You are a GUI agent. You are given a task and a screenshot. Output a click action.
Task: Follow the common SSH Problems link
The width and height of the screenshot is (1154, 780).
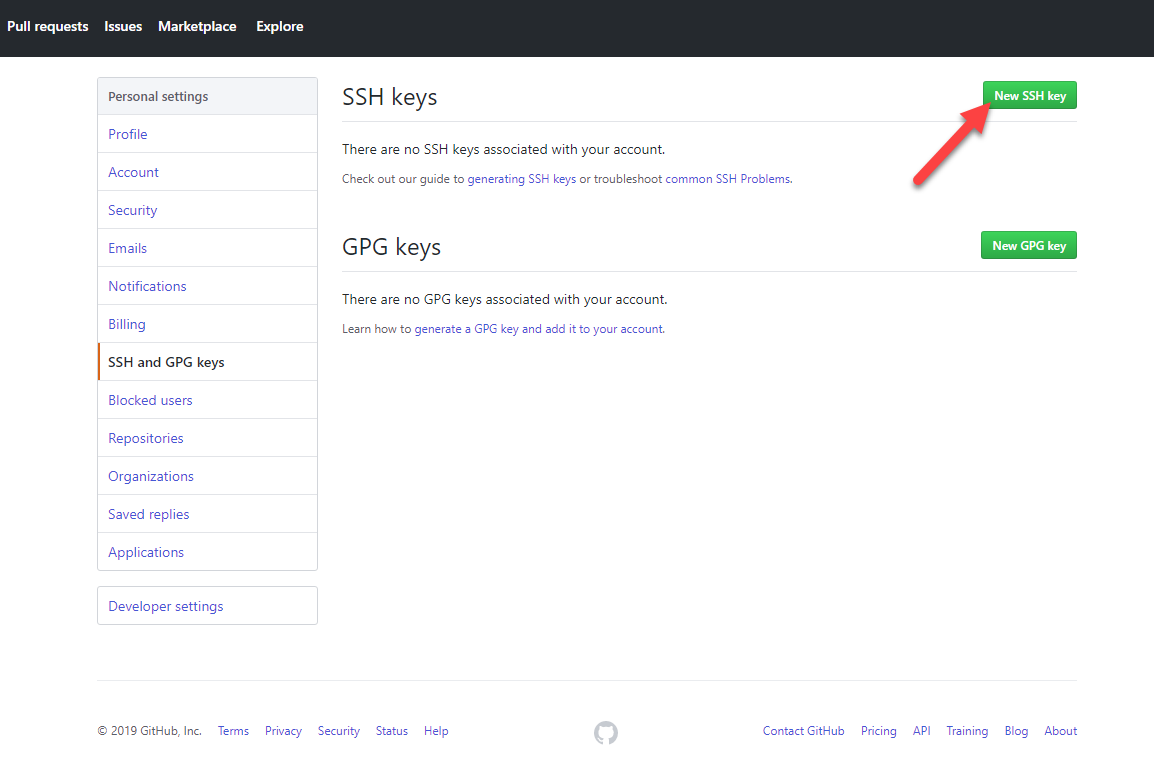tap(728, 179)
